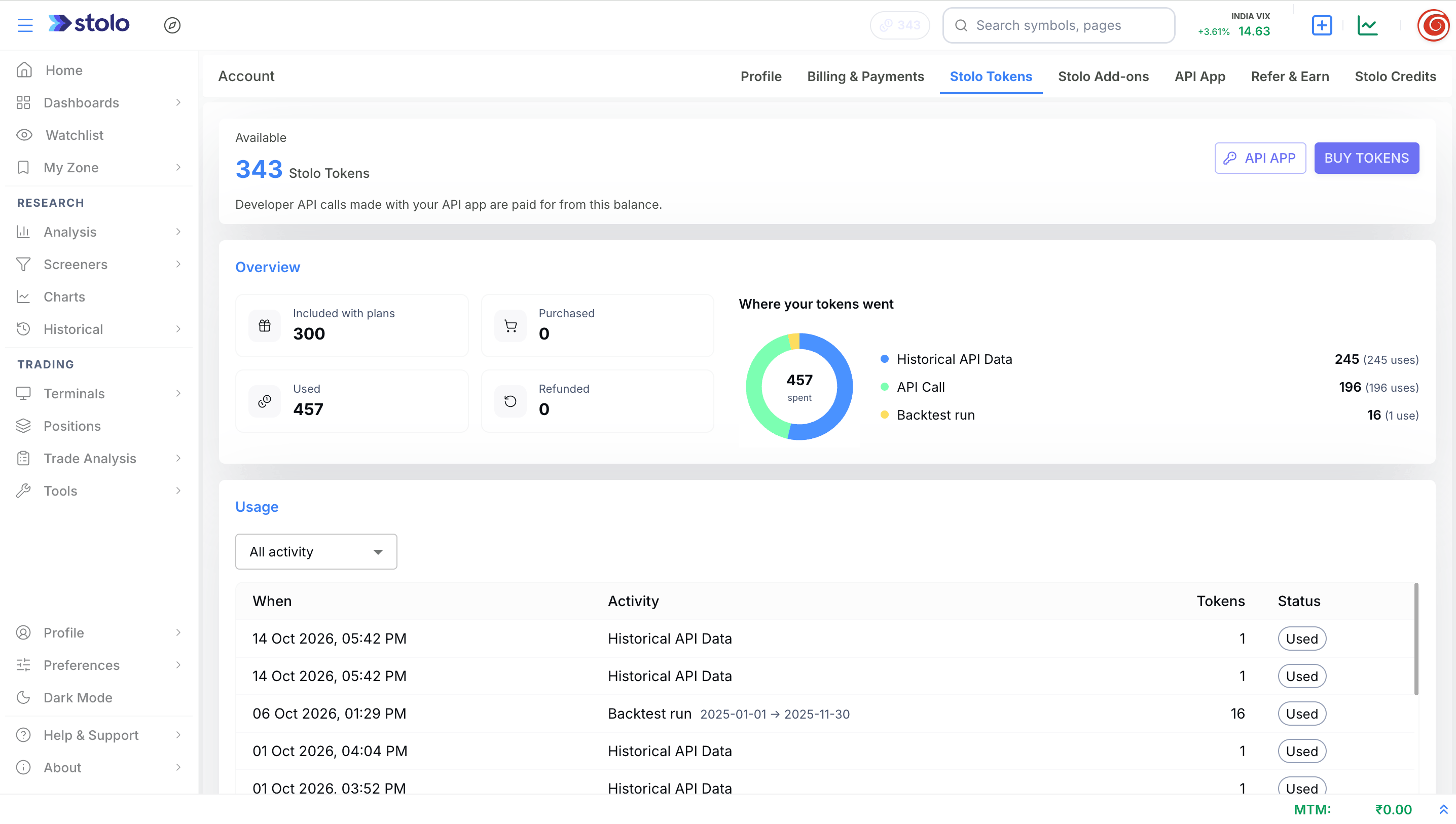
Task: Click in the Search symbols, pages field
Action: click(1059, 25)
